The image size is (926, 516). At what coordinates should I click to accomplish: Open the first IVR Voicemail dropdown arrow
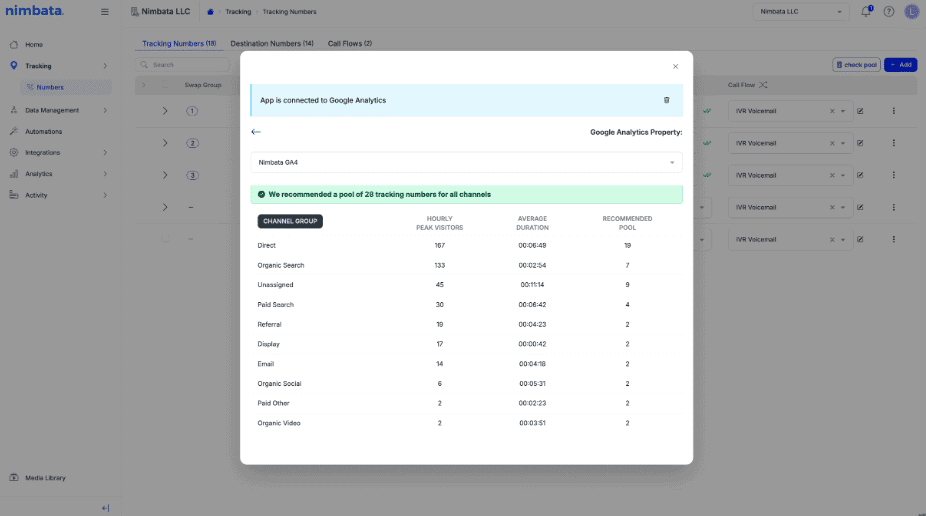click(x=843, y=111)
